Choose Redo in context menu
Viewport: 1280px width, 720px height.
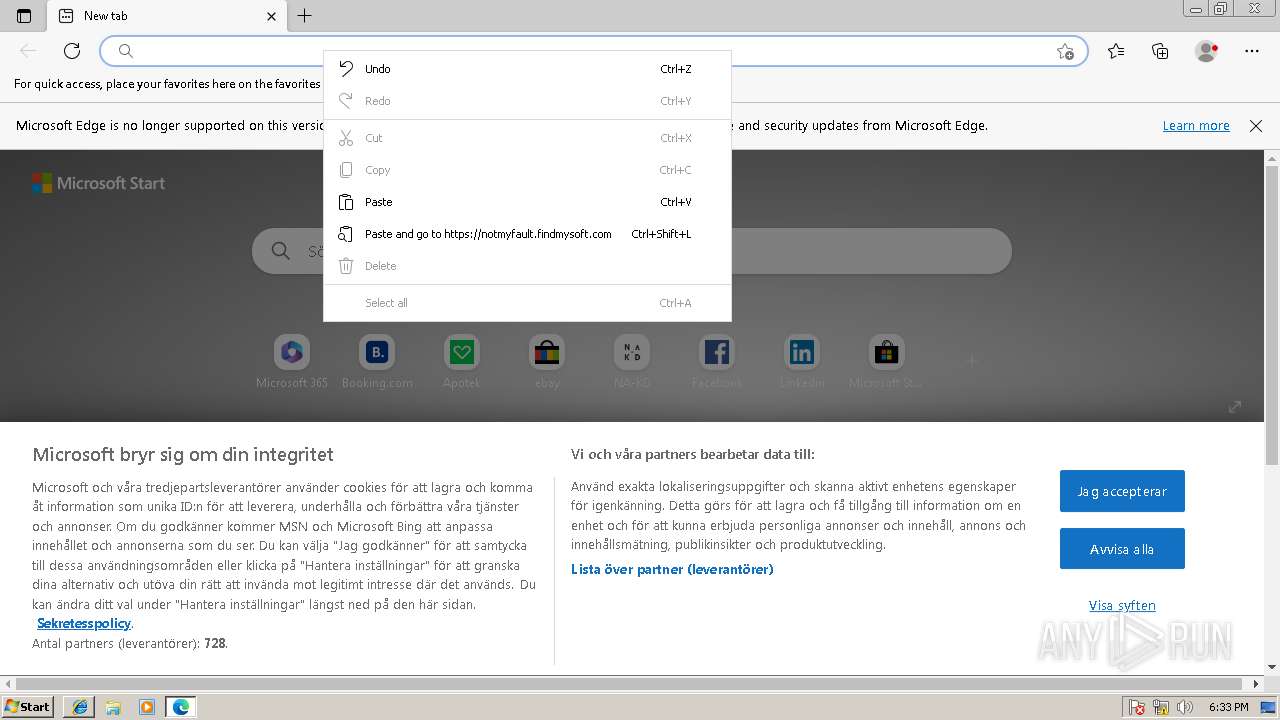[x=527, y=101]
